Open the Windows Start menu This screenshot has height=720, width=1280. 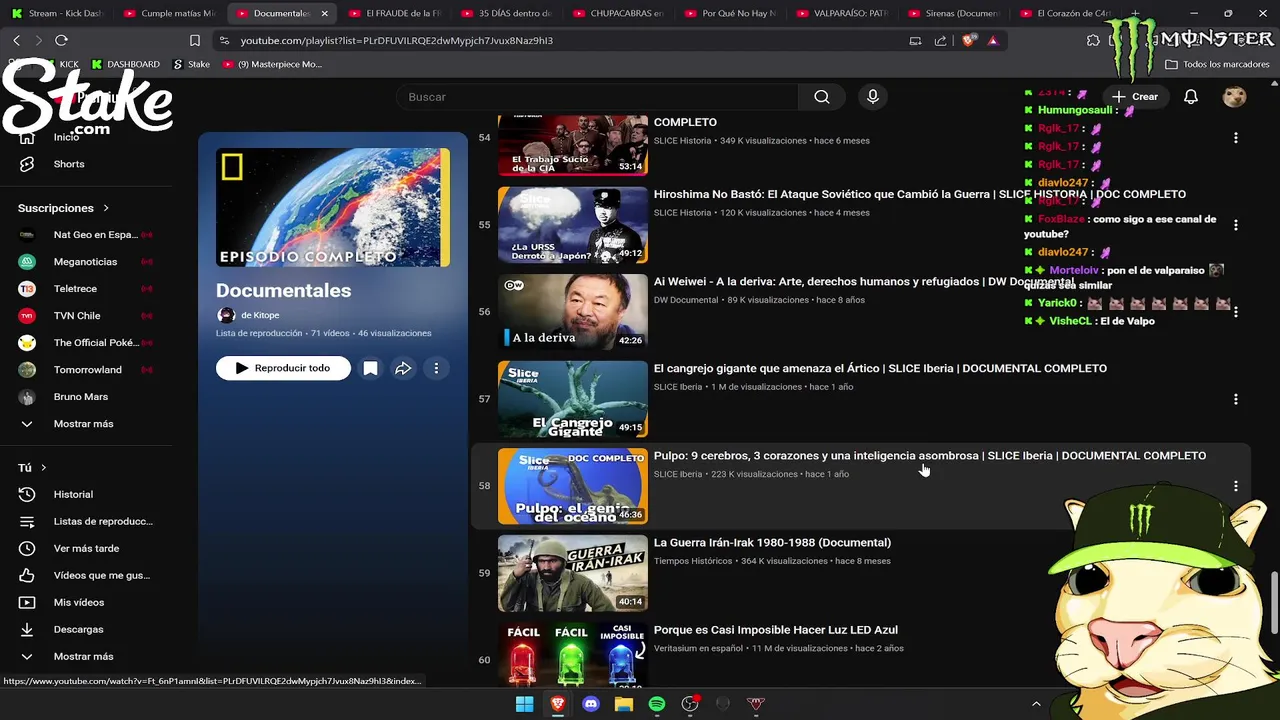point(524,704)
